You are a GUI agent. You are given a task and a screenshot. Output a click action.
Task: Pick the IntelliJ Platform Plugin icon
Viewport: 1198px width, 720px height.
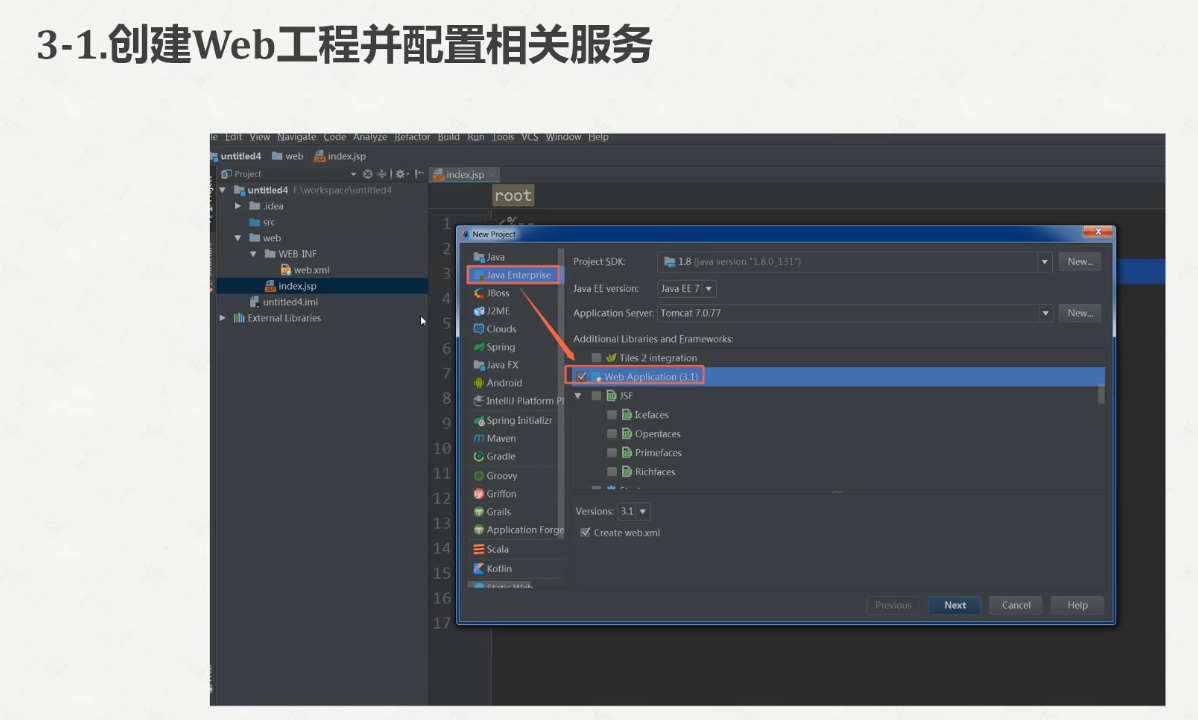click(479, 401)
